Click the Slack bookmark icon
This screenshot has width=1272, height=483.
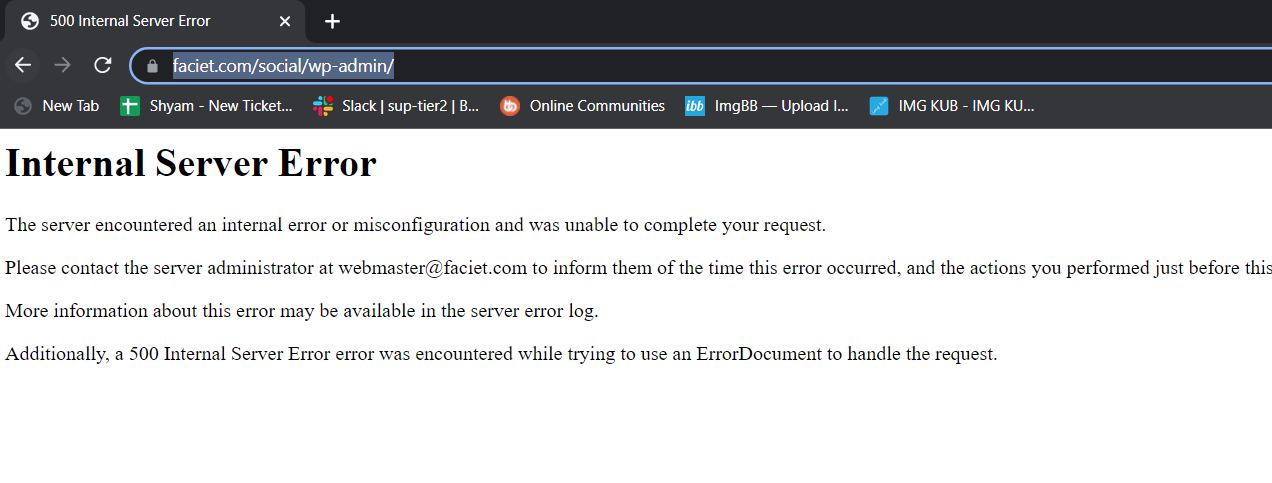[323, 106]
